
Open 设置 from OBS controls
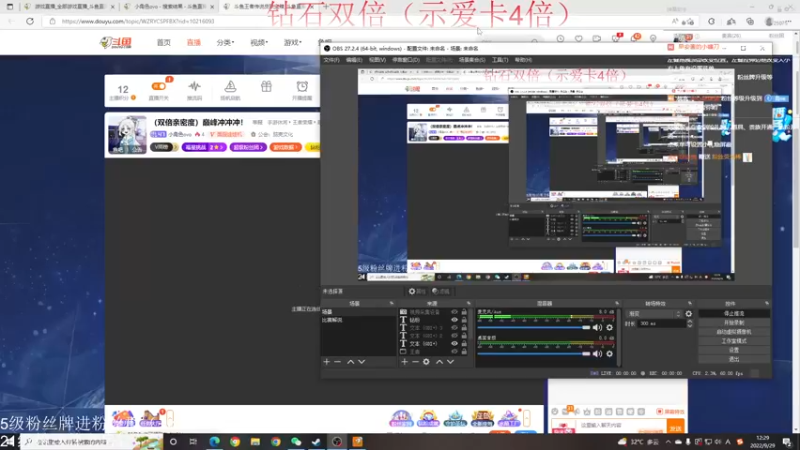pos(734,351)
